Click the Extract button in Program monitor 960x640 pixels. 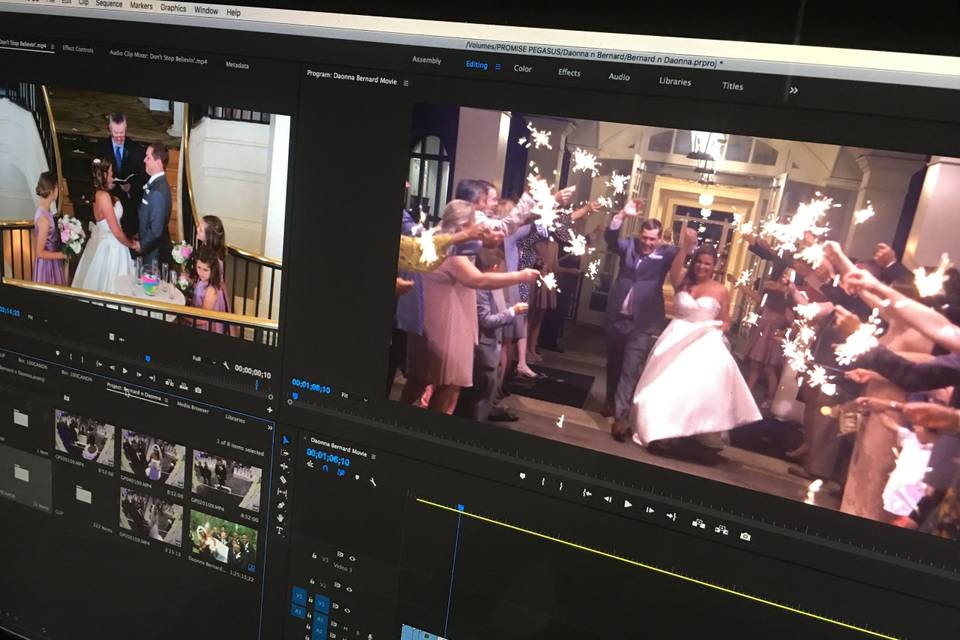(721, 529)
